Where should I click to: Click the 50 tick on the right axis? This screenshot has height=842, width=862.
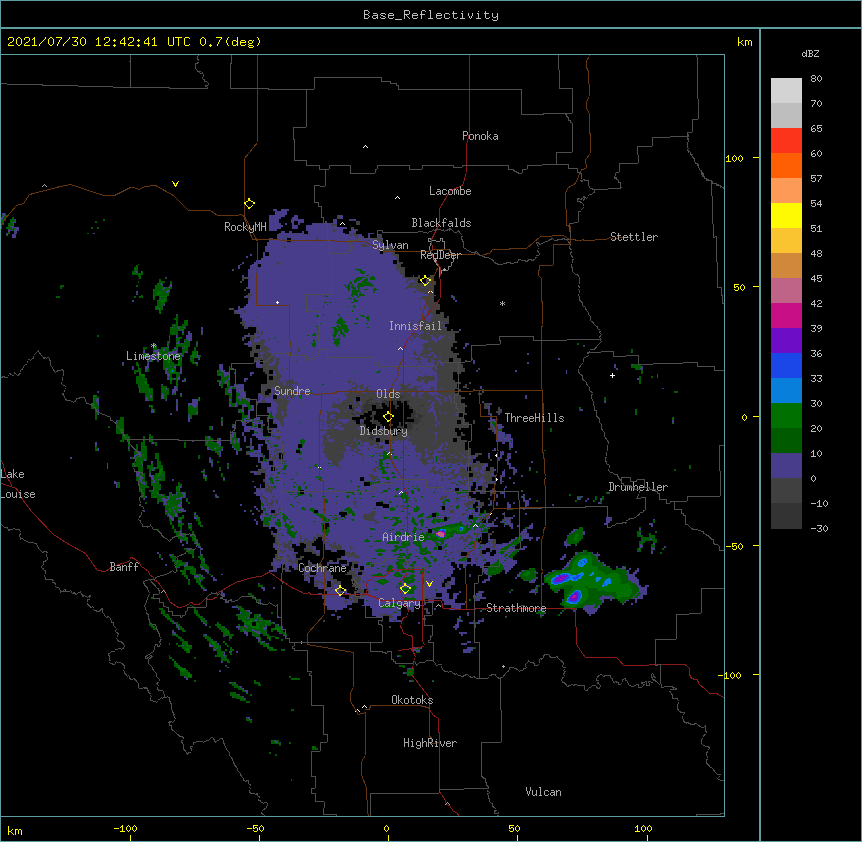click(x=739, y=287)
